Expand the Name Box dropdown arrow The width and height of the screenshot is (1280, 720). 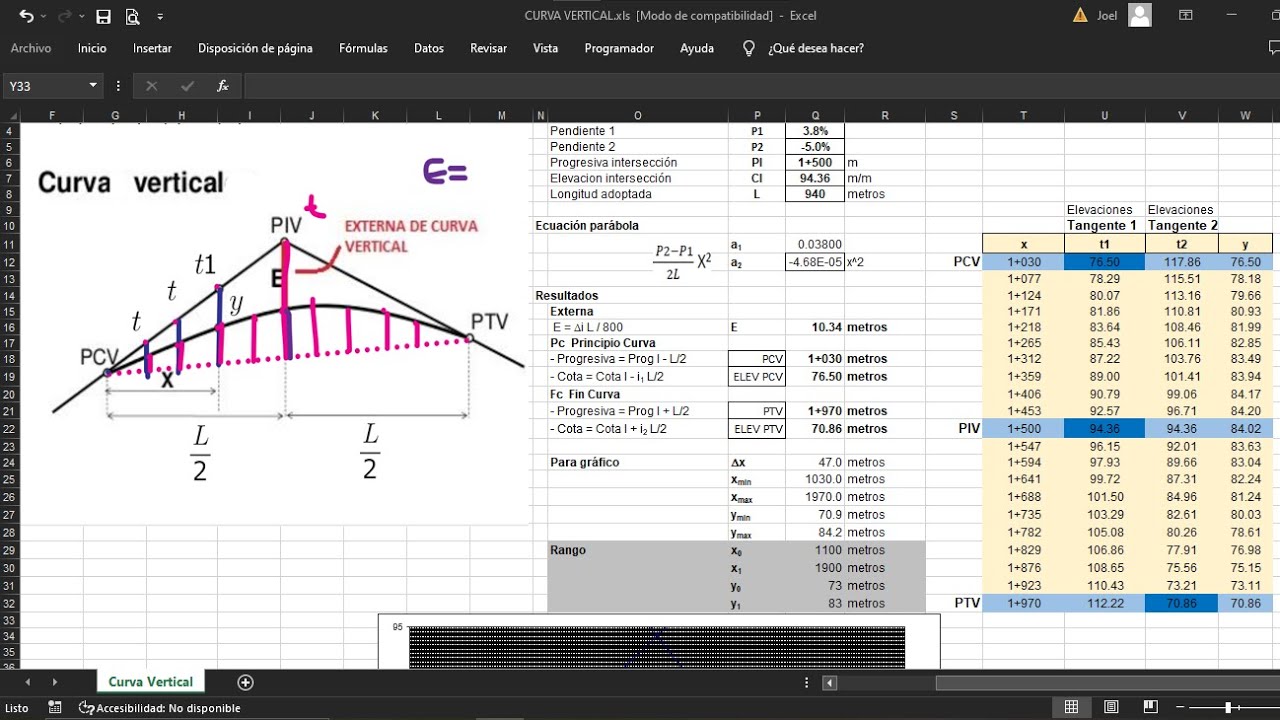click(93, 86)
